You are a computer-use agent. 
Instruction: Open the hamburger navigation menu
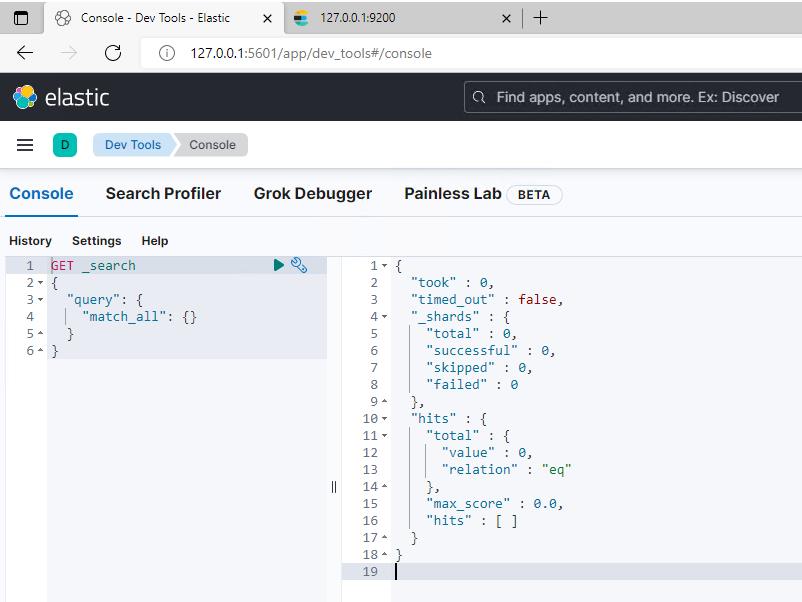tap(25, 145)
